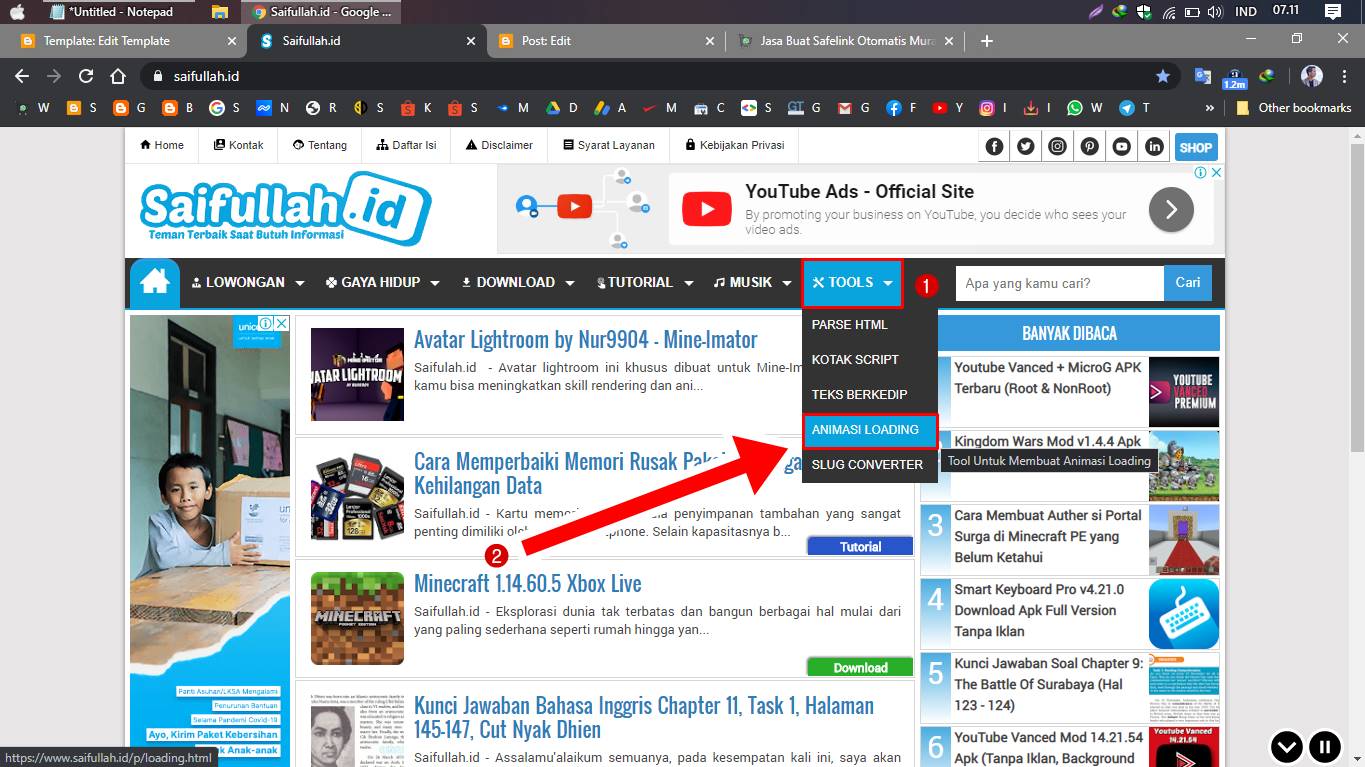The image size is (1365, 767).
Task: Open the Kebijakan Privasi link
Action: [x=735, y=145]
